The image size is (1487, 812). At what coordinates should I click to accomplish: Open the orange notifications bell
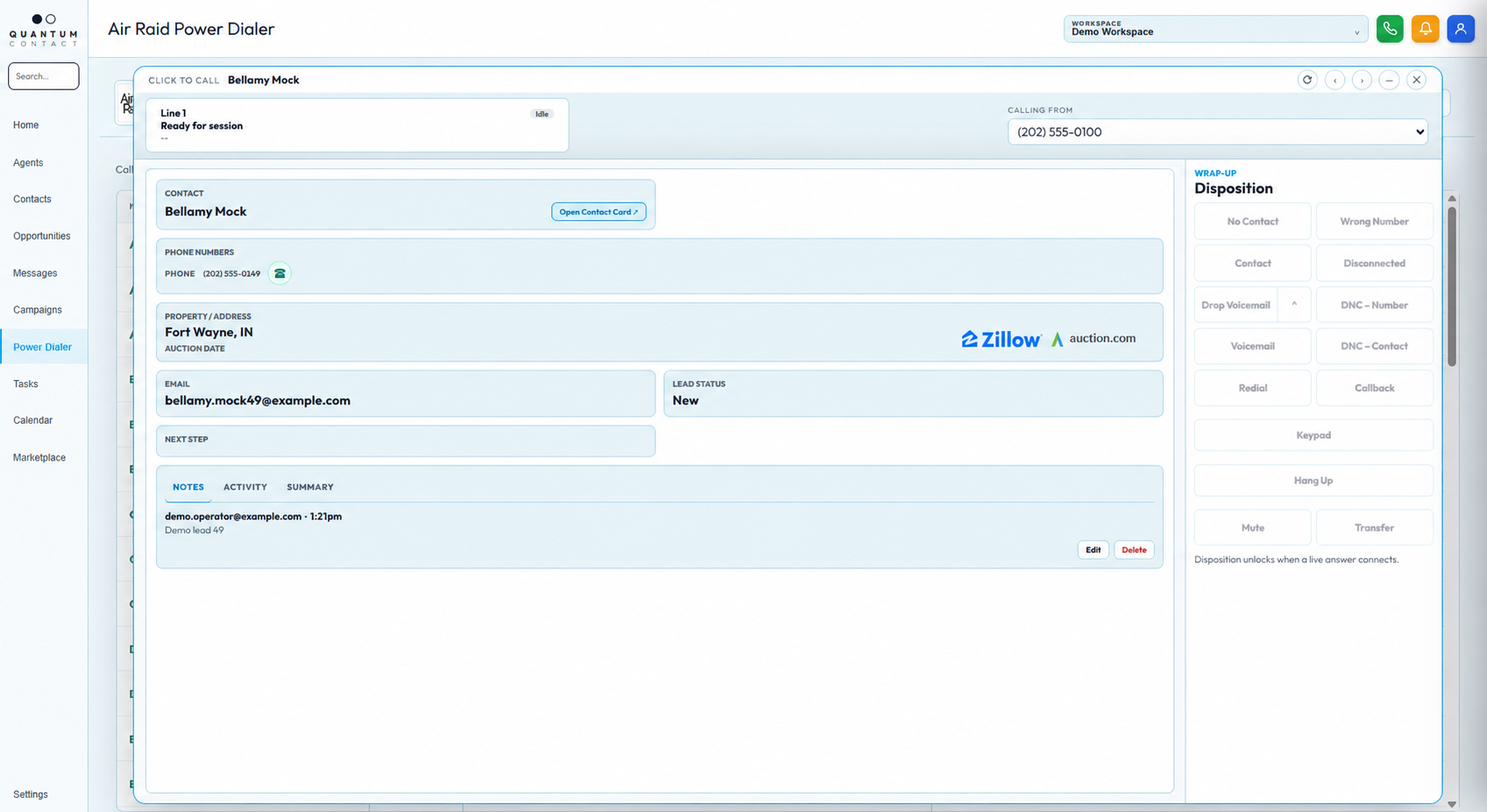[x=1425, y=29]
